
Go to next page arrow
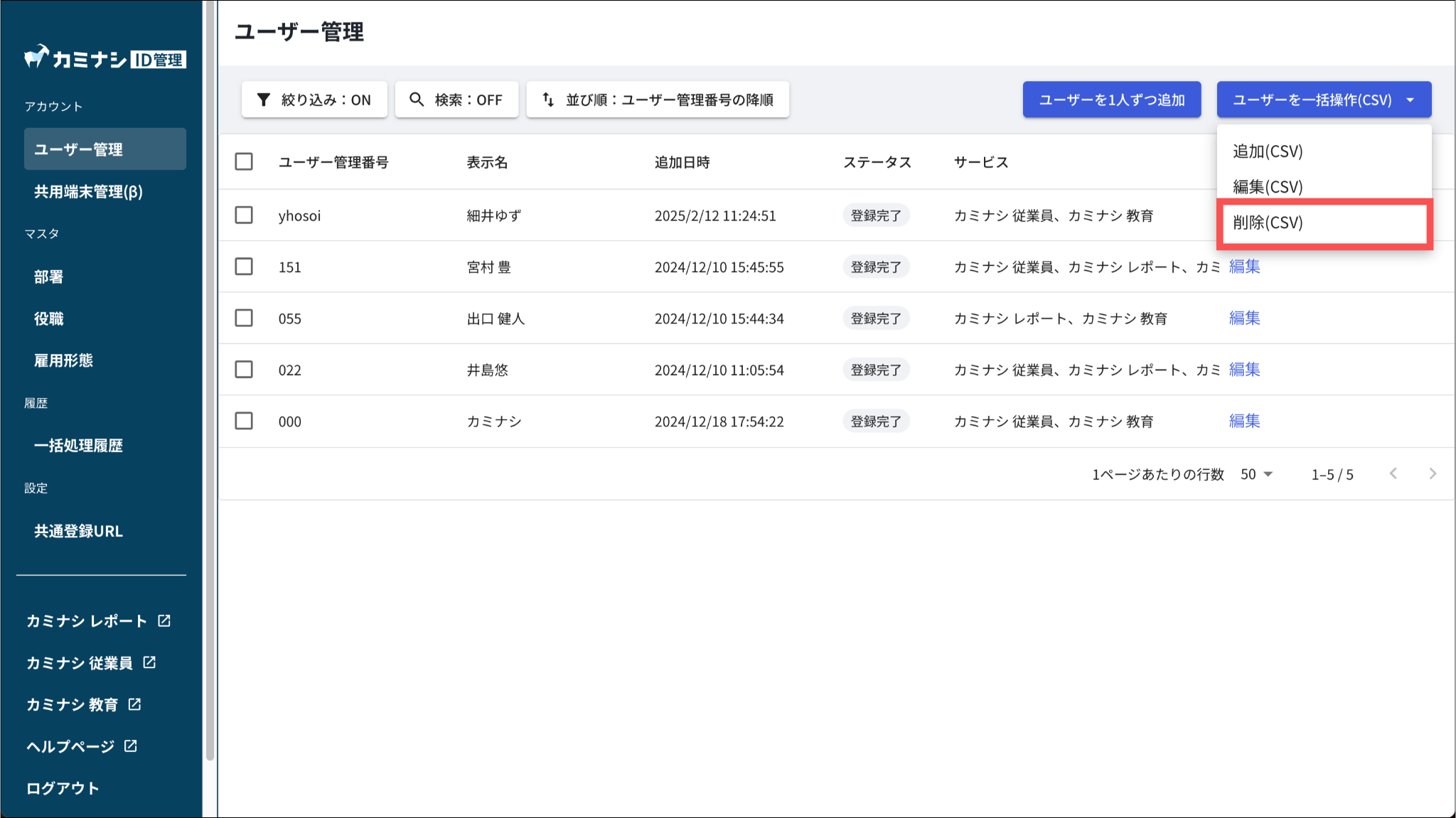[1433, 473]
